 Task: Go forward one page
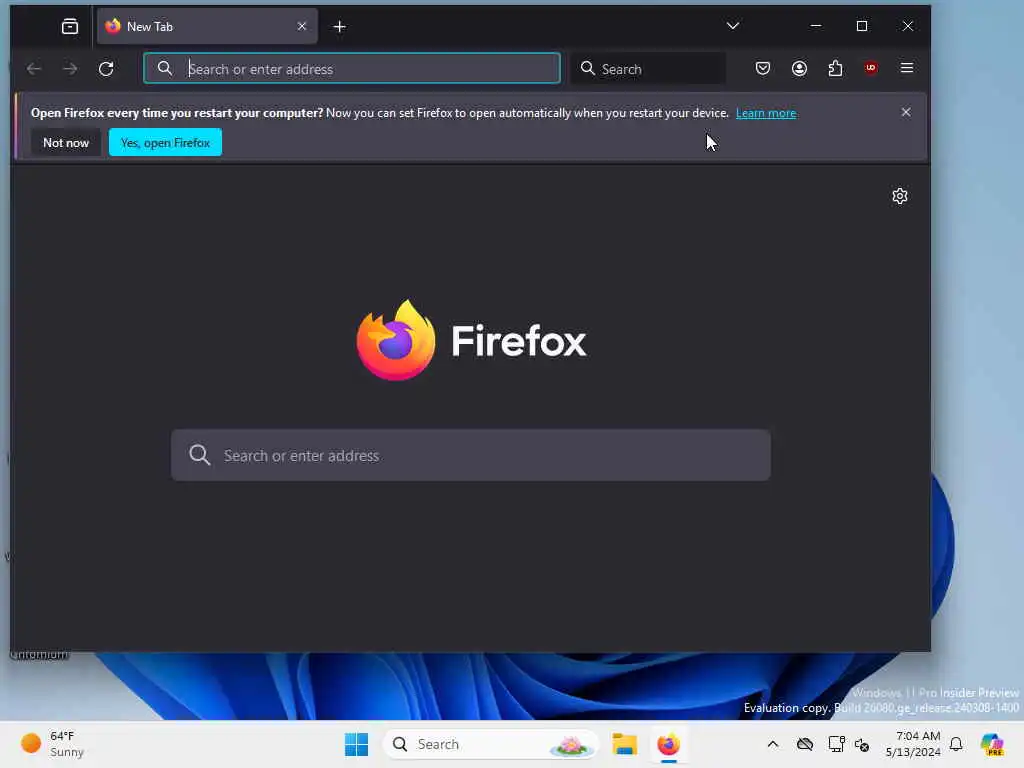70,69
